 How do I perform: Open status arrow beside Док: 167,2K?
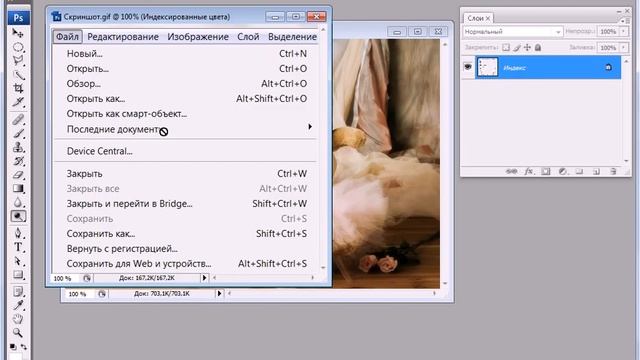point(204,278)
